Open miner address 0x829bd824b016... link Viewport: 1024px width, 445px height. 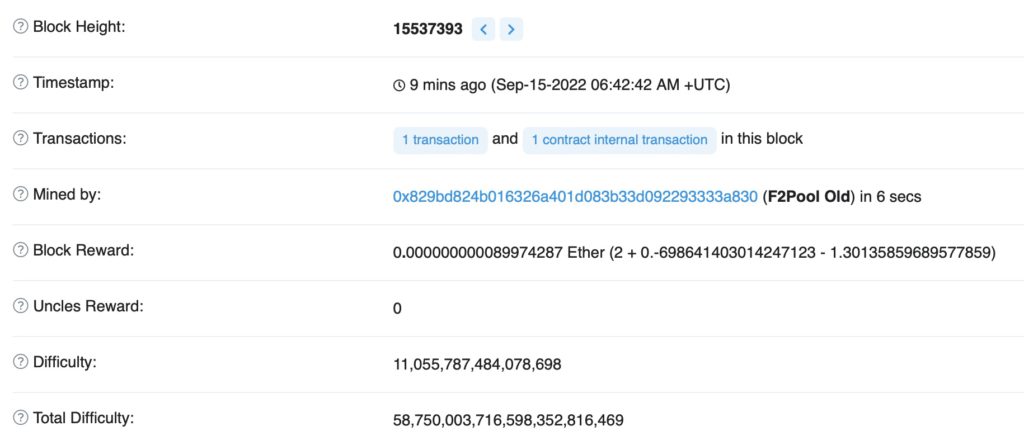click(x=575, y=196)
